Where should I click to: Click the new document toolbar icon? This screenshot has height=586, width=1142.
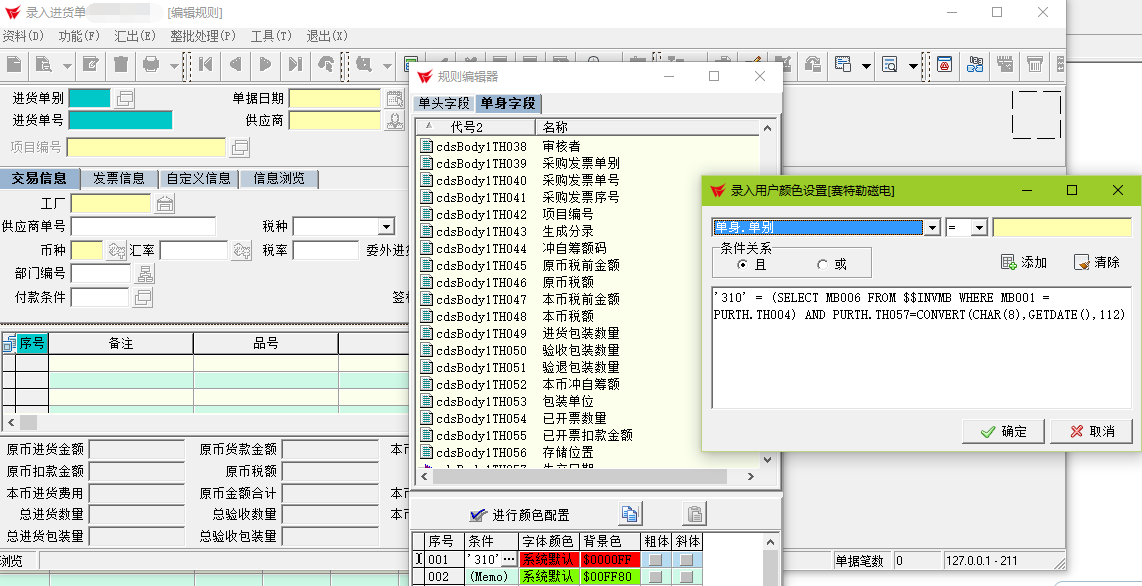click(x=15, y=65)
